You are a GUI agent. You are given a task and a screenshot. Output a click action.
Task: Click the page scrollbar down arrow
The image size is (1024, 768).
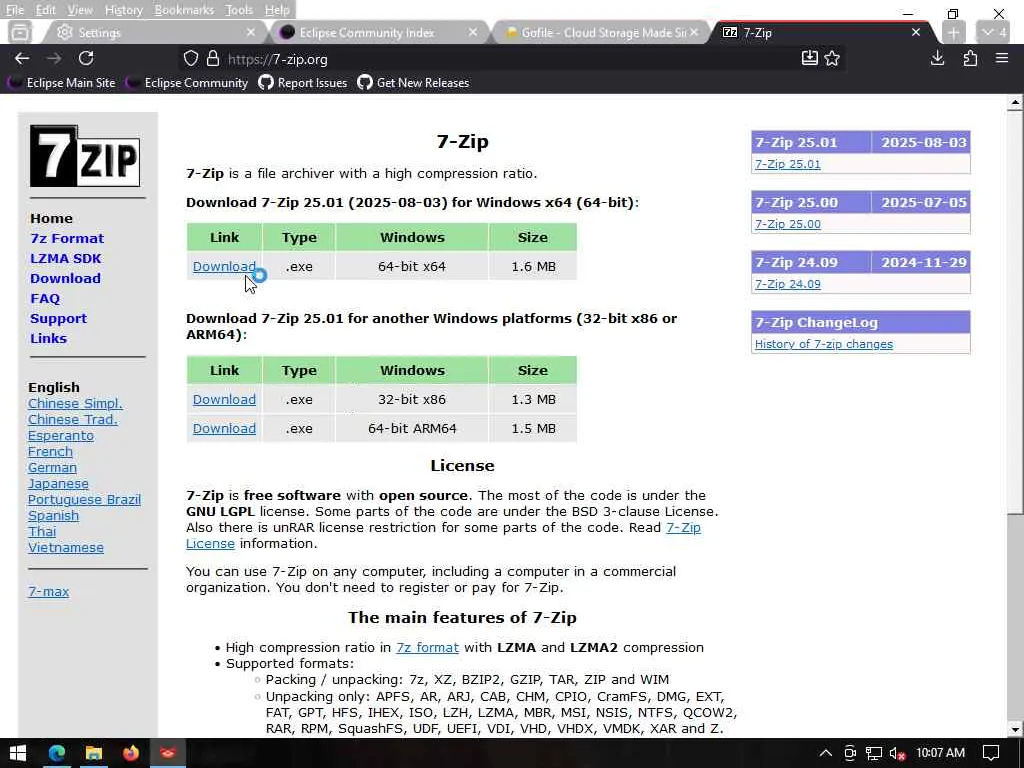point(1015,729)
